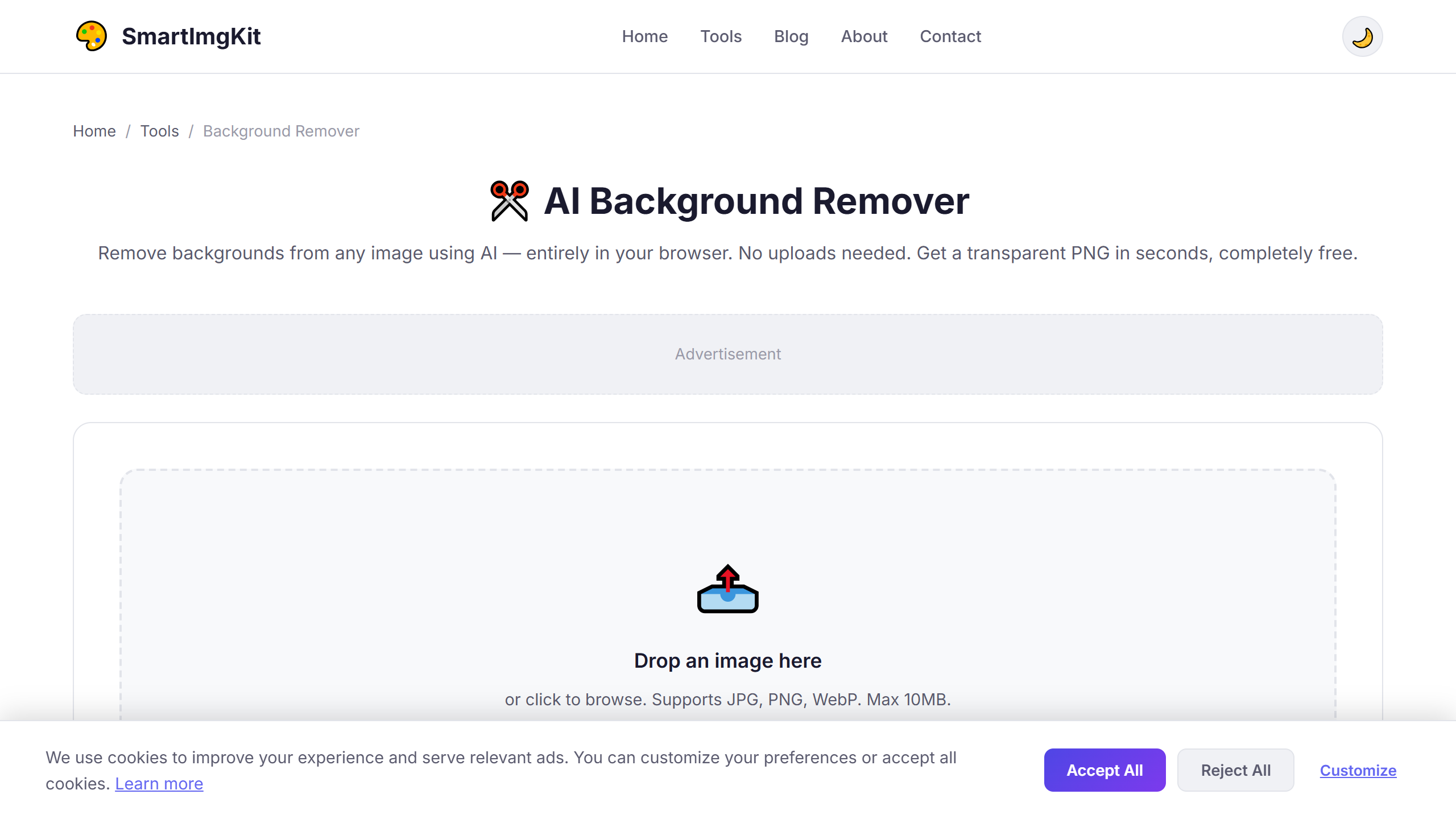Open the Learn more cookie link
This screenshot has height=819, width=1456.
click(x=159, y=784)
